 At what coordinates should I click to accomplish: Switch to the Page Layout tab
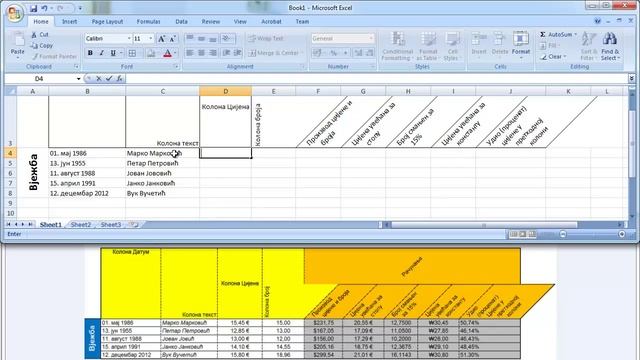coord(107,22)
